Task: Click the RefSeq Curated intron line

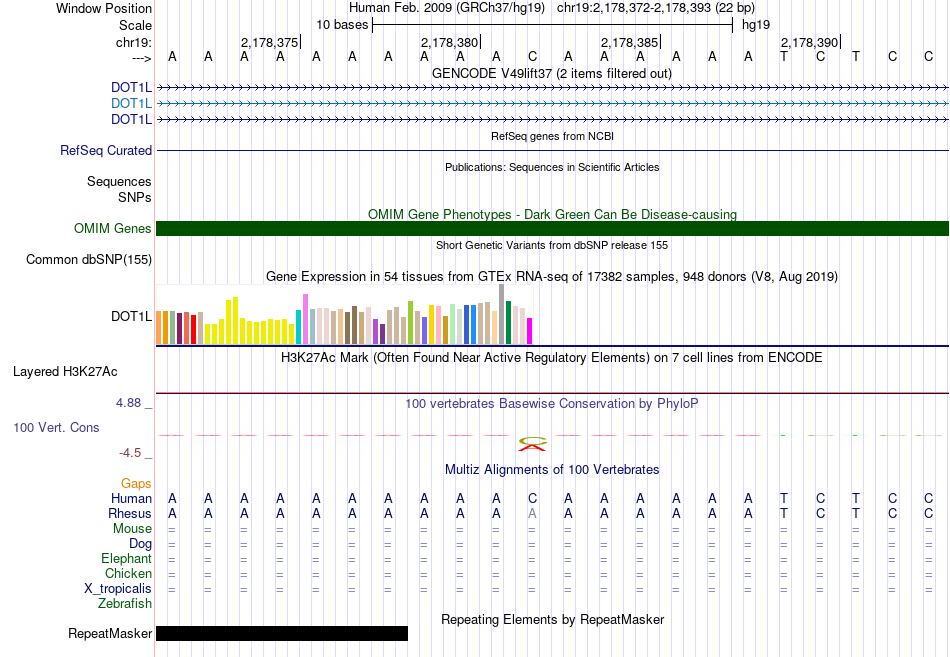Action: tap(552, 150)
